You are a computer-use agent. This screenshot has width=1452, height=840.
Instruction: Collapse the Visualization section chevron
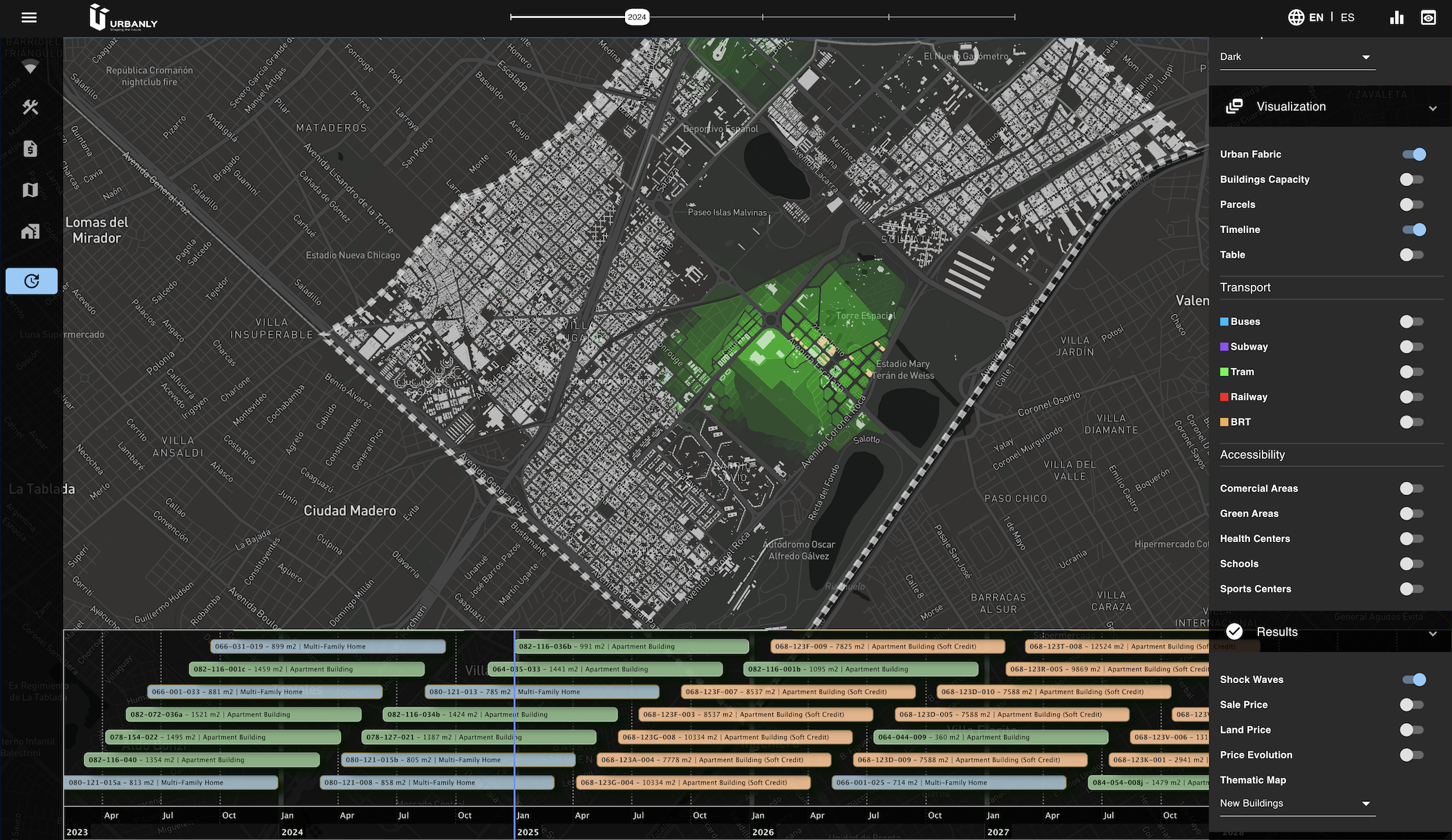(x=1433, y=108)
